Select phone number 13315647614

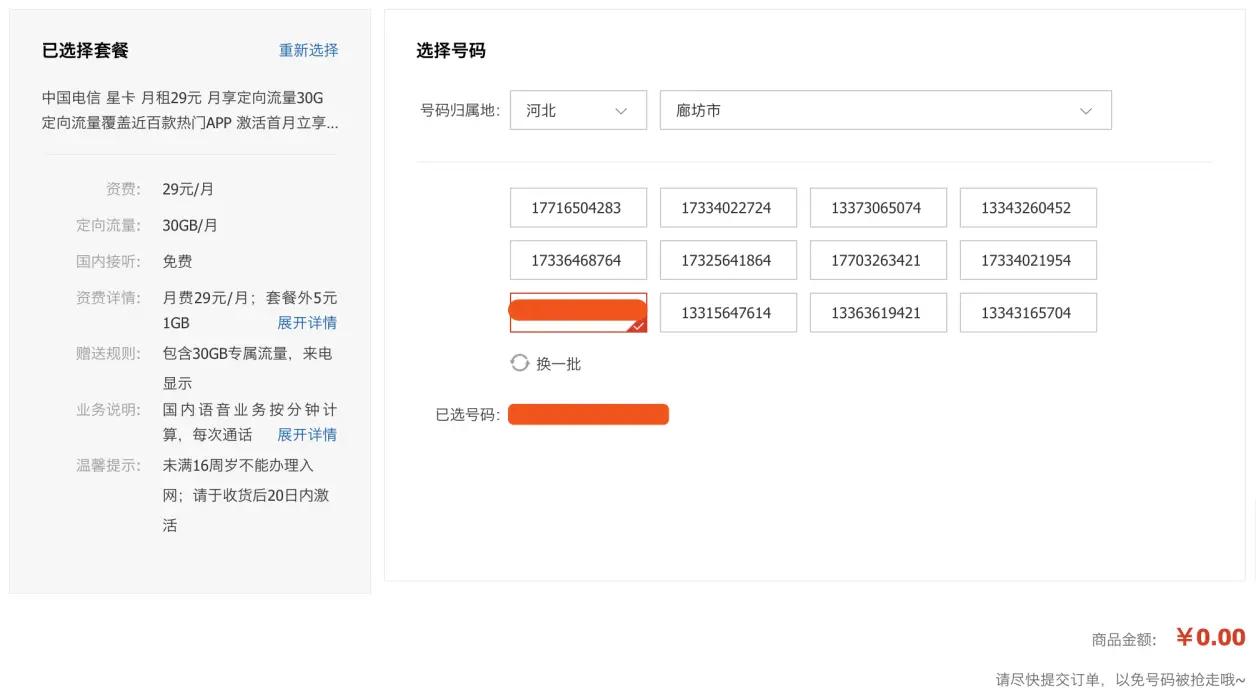pyautogui.click(x=728, y=312)
